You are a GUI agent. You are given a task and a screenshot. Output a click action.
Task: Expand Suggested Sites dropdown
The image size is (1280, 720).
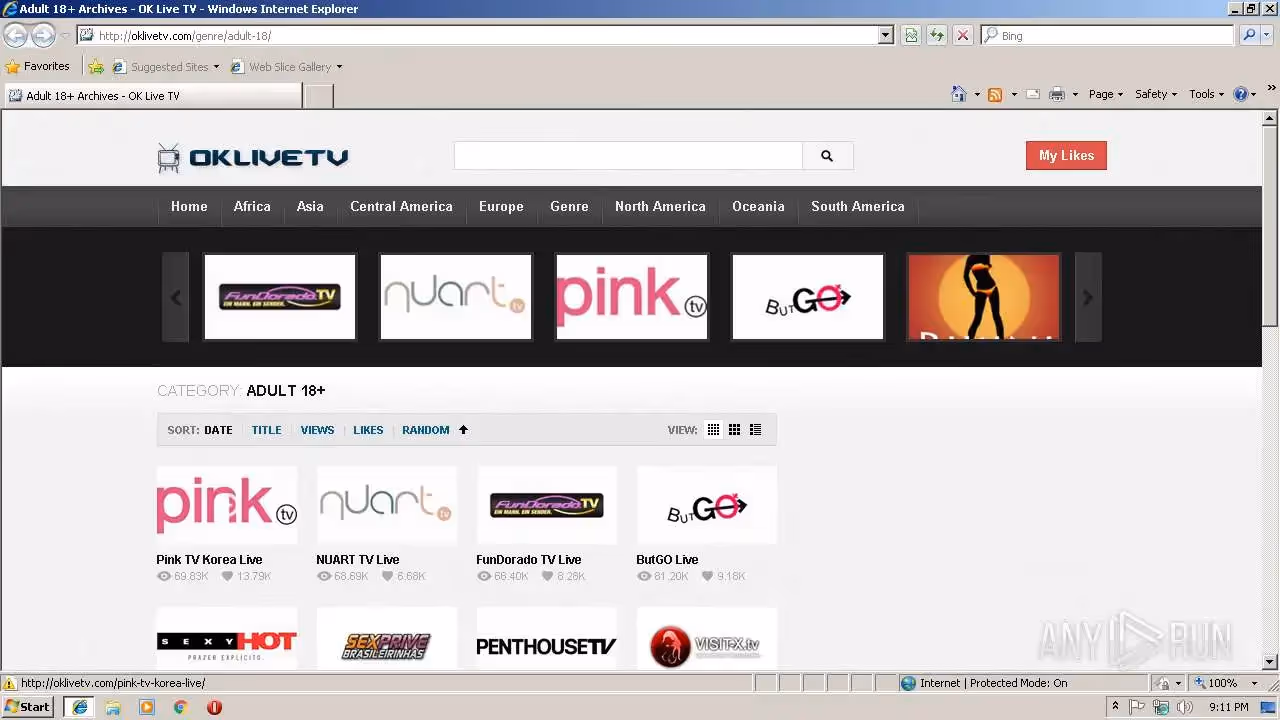click(x=216, y=67)
